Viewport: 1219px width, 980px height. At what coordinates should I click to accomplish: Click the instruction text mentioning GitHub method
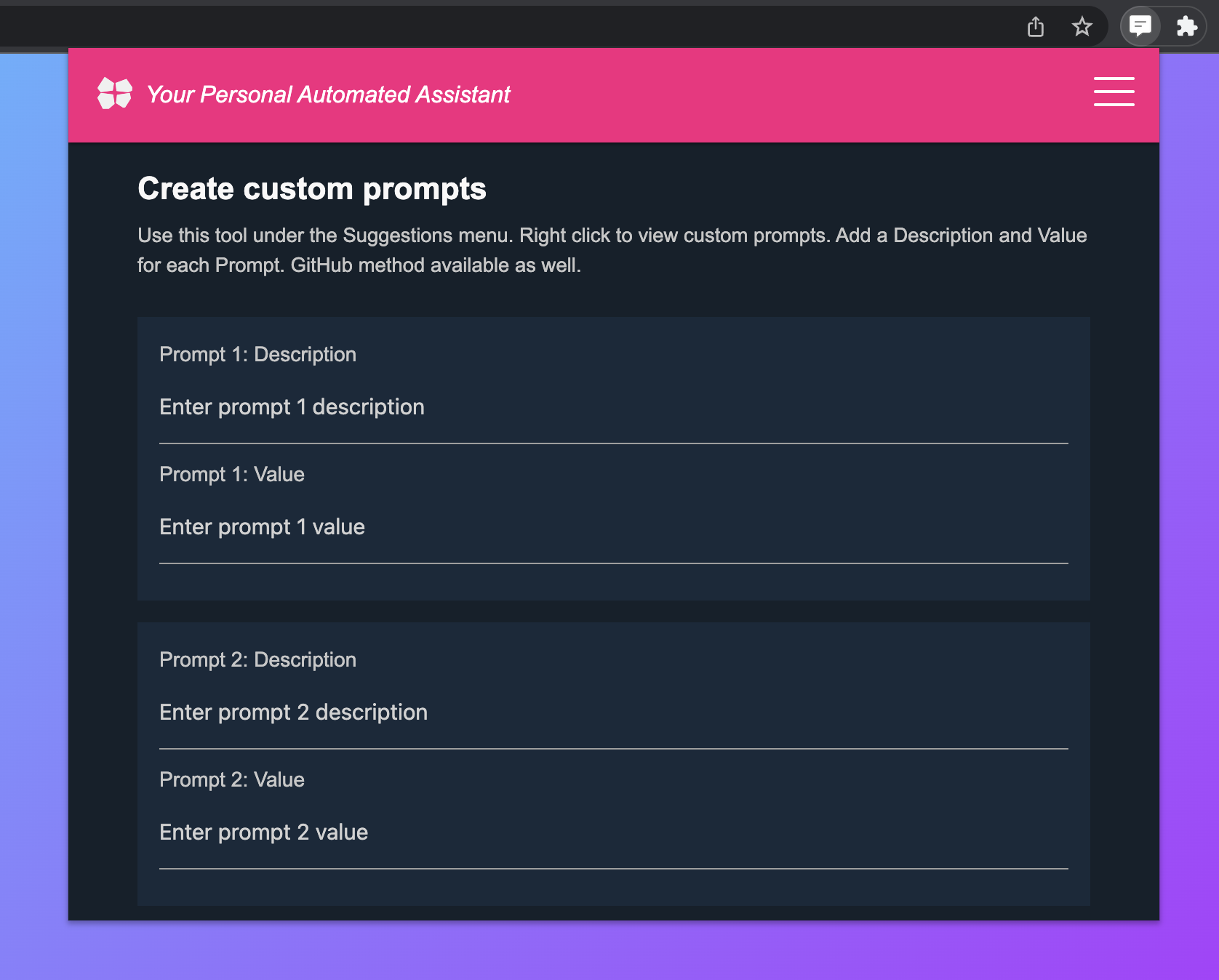pos(612,250)
